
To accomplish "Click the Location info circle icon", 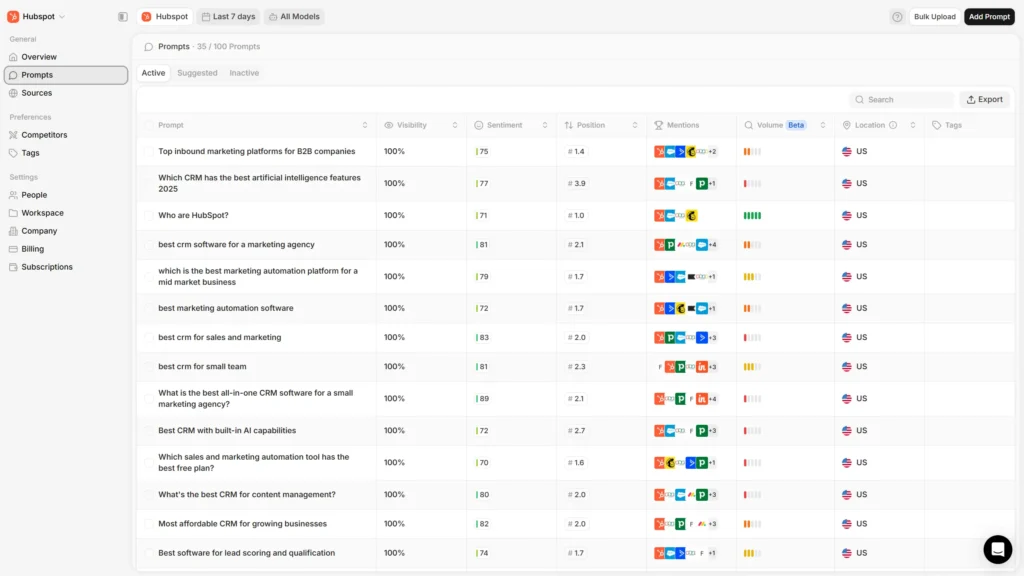I will point(893,125).
